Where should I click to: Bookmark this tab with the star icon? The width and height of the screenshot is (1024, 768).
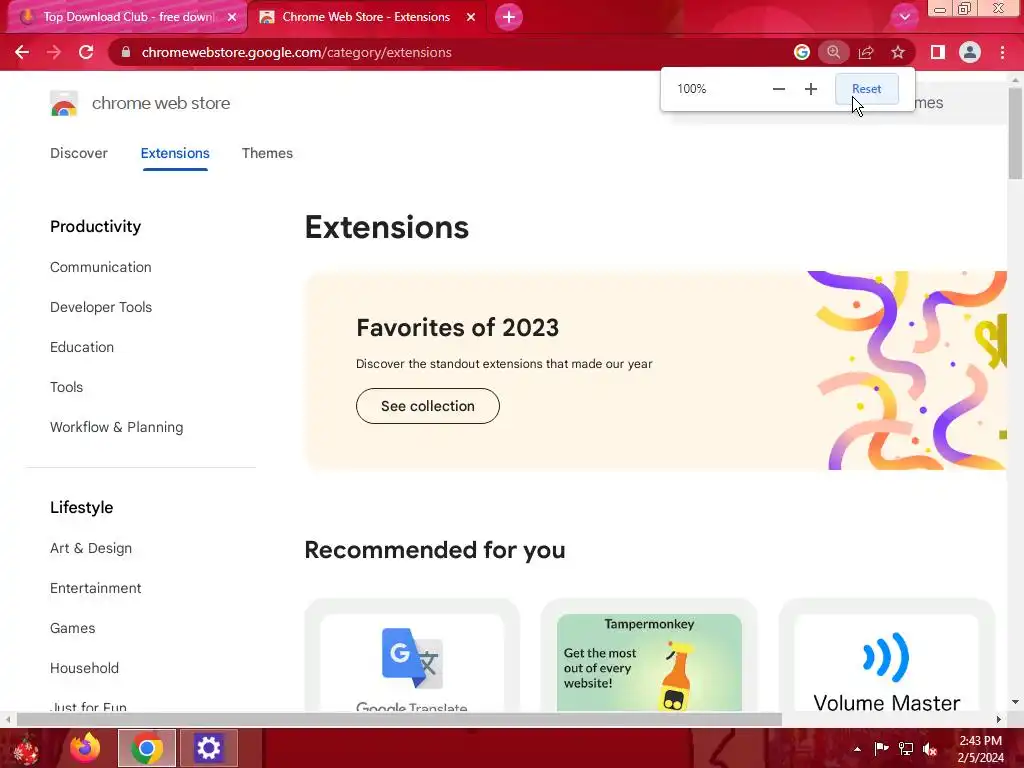[898, 52]
